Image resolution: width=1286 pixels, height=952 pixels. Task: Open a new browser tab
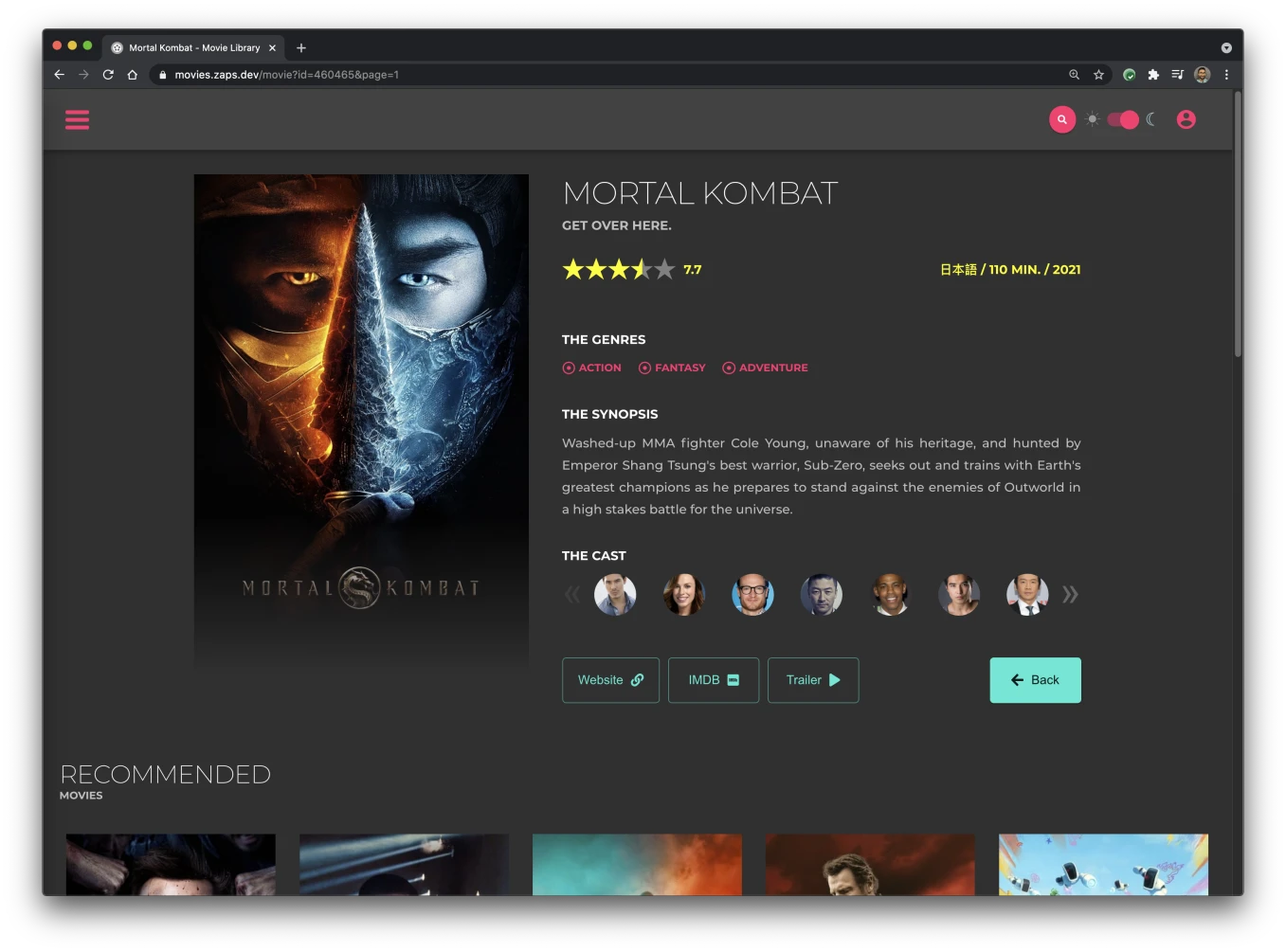pos(301,47)
